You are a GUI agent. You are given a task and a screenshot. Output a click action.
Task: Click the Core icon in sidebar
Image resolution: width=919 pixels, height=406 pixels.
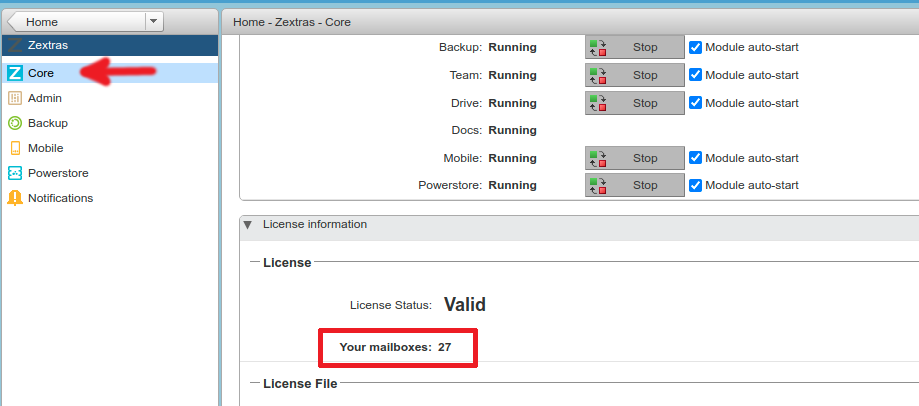pos(15,73)
